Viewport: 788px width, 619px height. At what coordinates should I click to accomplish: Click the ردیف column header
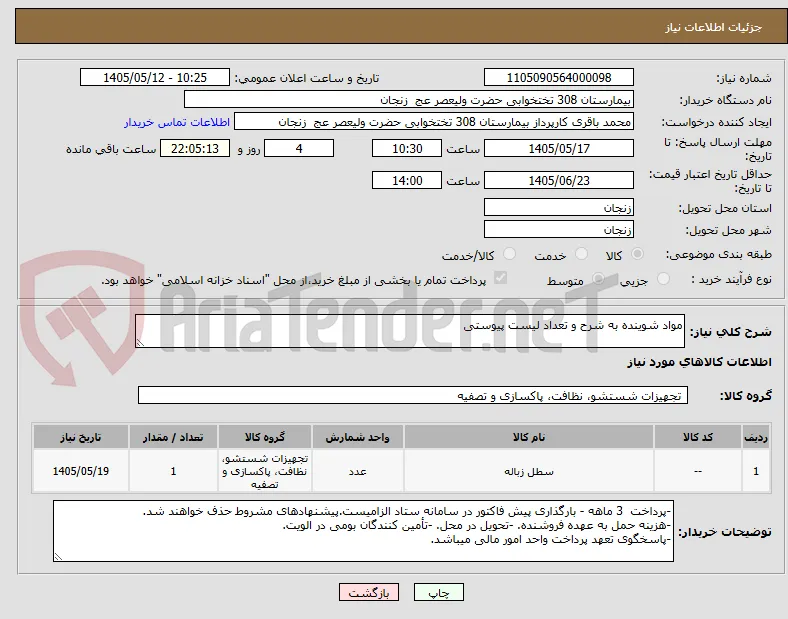pos(755,437)
